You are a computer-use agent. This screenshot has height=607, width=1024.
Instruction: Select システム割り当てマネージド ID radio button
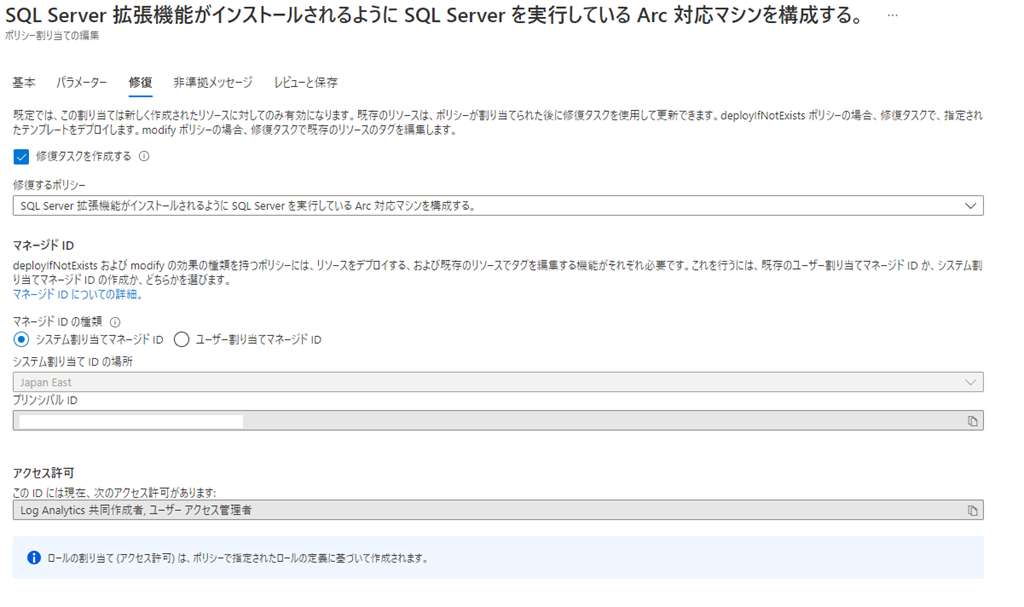21,340
